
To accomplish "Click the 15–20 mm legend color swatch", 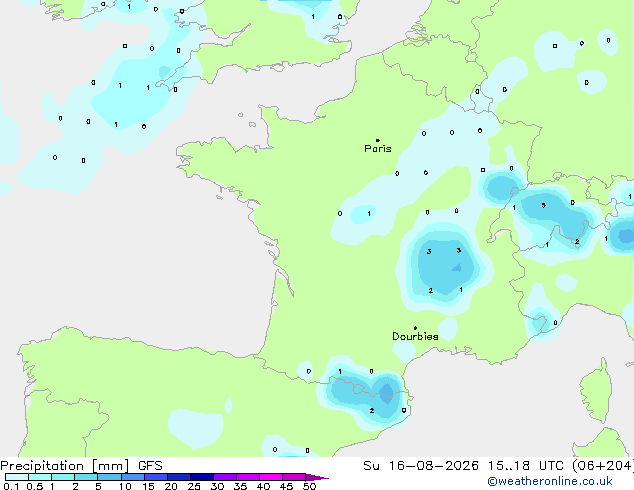I will click(156, 477).
